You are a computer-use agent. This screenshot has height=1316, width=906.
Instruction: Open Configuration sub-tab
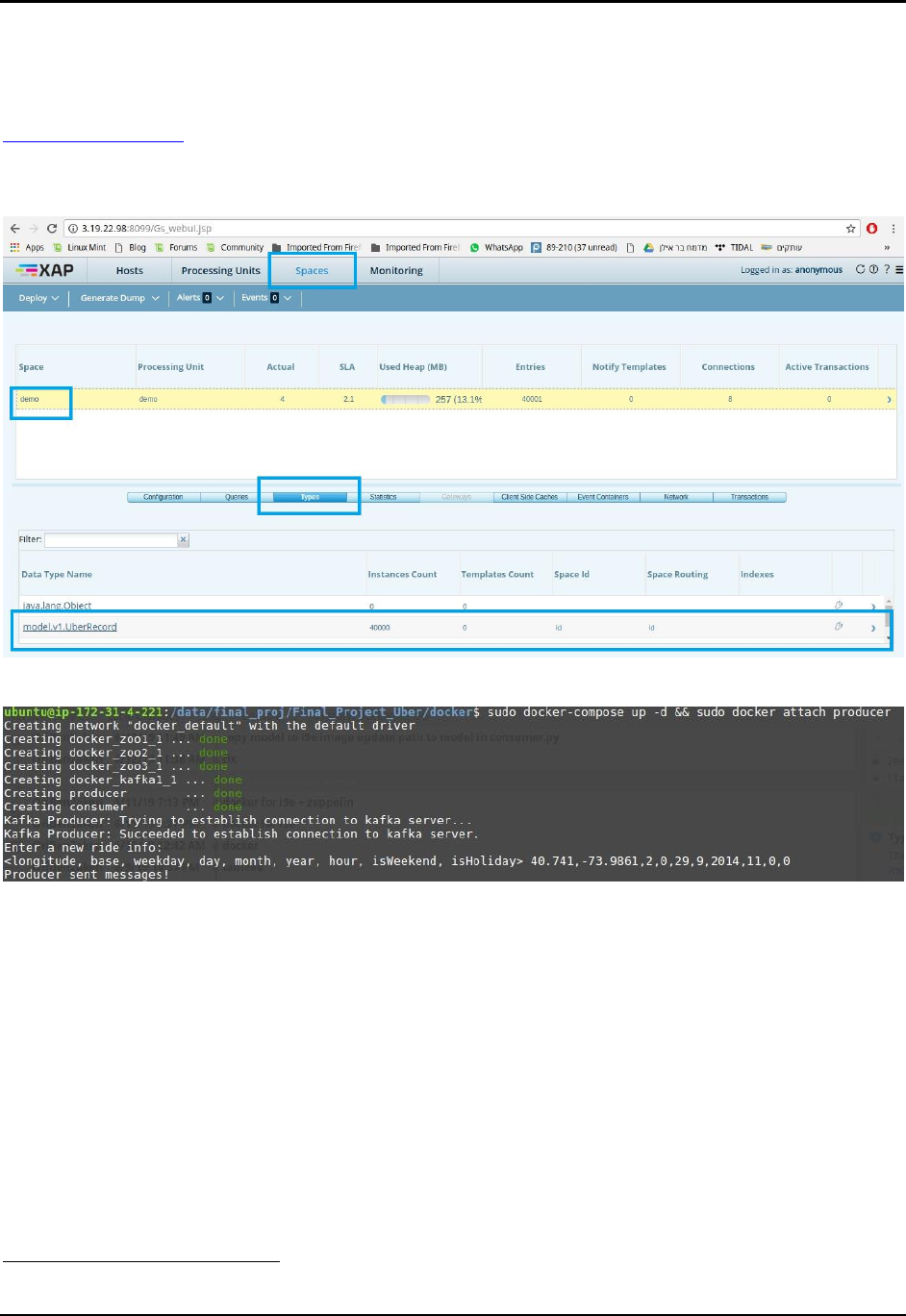tap(164, 497)
